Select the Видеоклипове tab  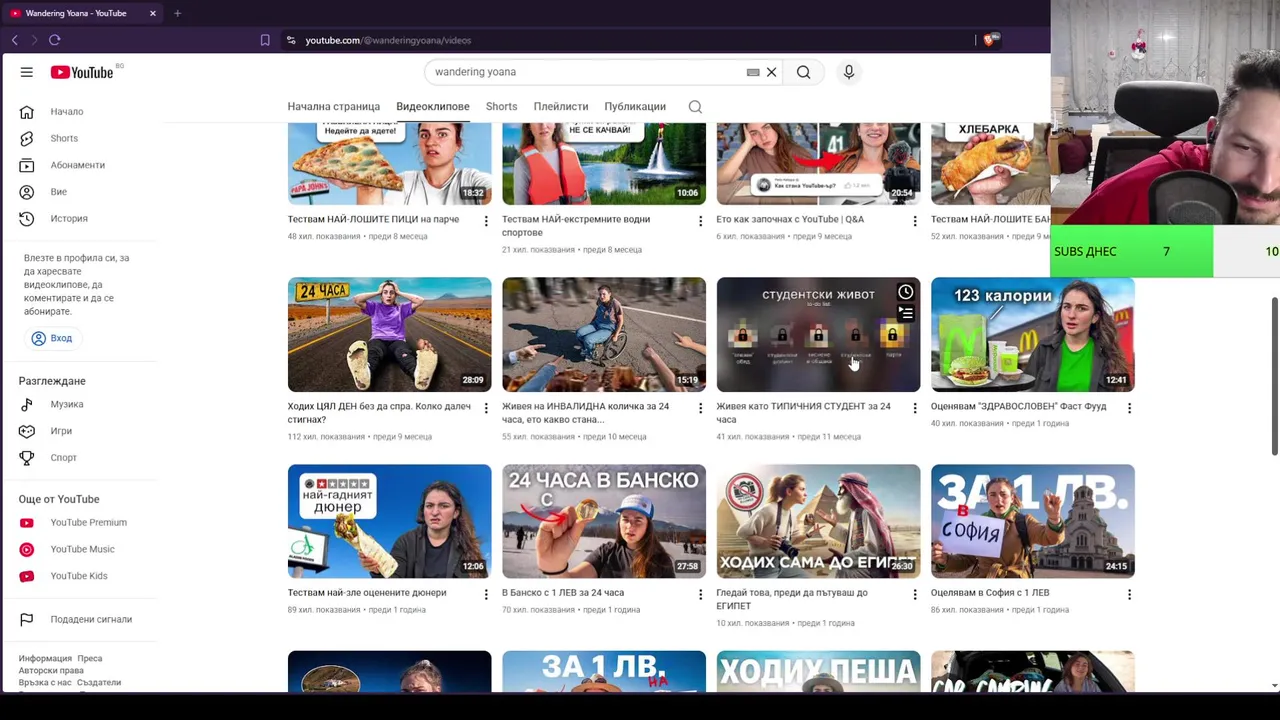pyautogui.click(x=432, y=107)
